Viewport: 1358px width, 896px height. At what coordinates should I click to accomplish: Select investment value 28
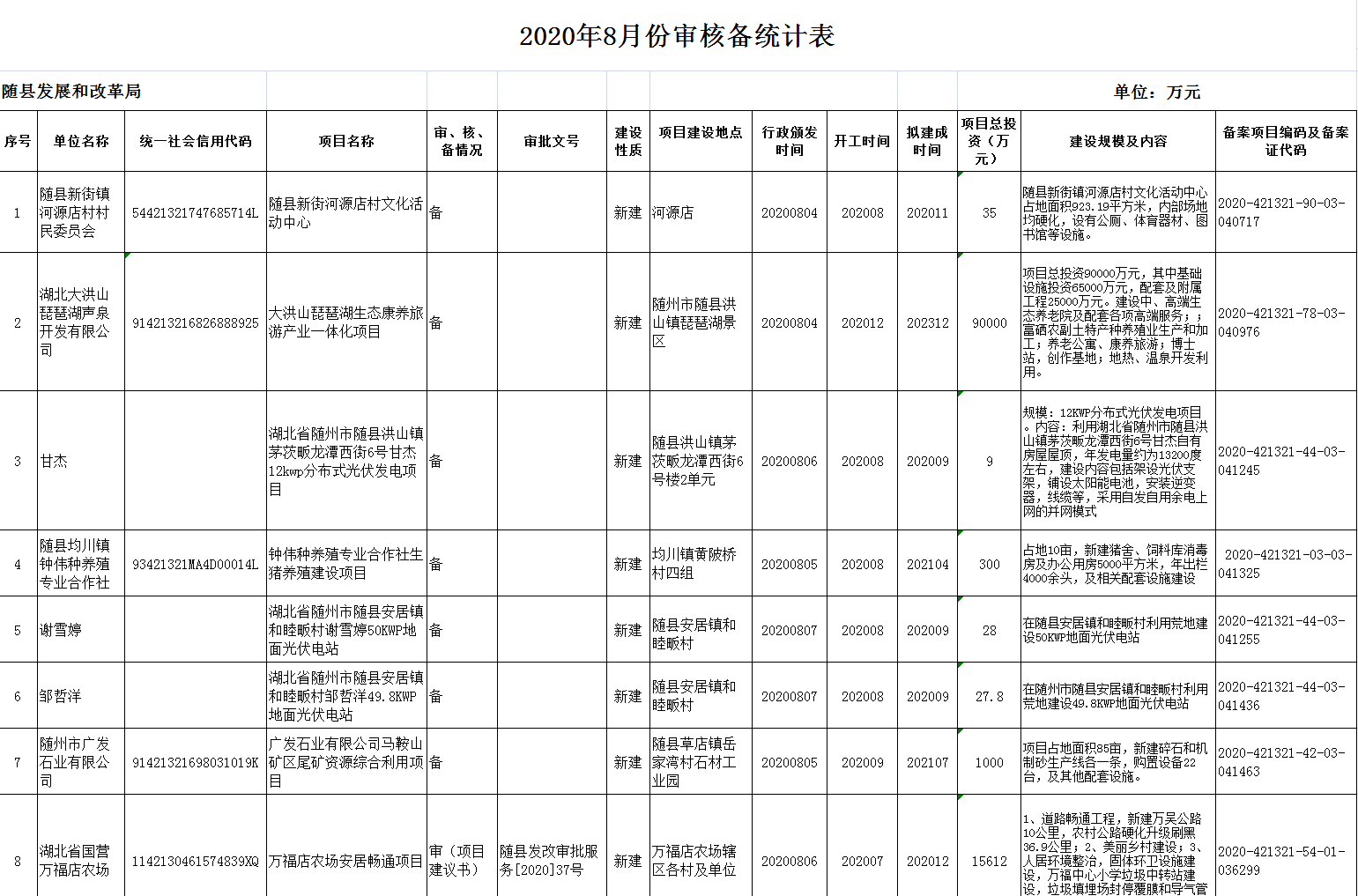coord(989,631)
